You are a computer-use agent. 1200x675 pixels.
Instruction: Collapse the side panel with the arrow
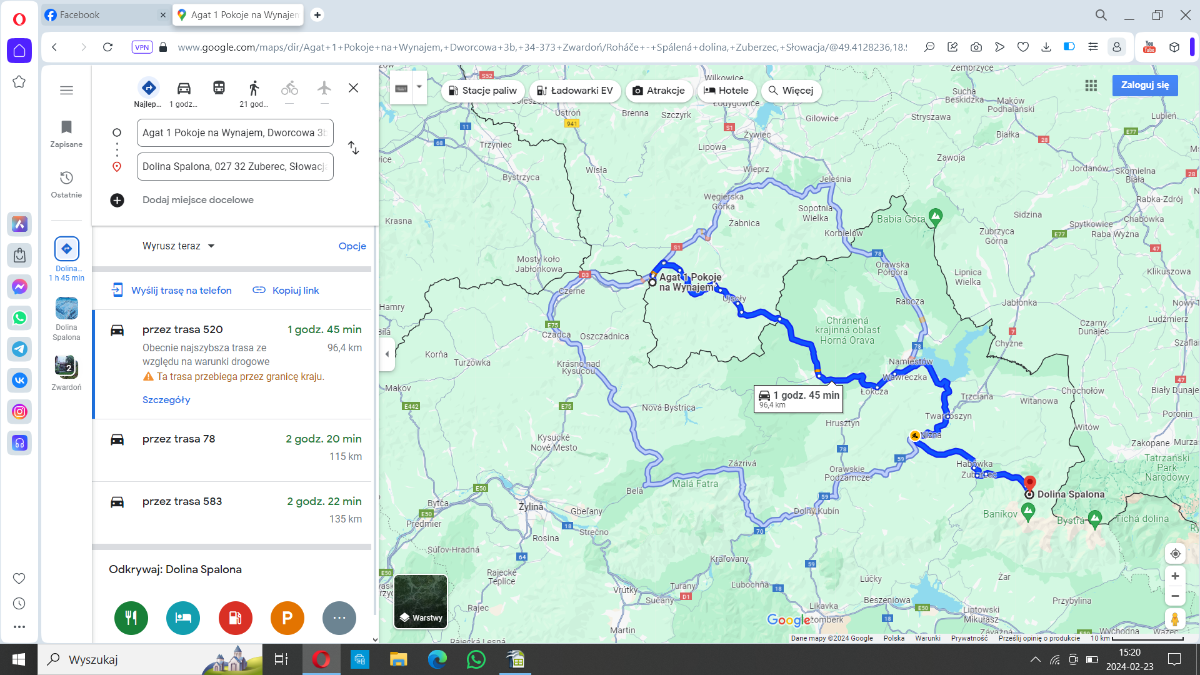point(388,354)
